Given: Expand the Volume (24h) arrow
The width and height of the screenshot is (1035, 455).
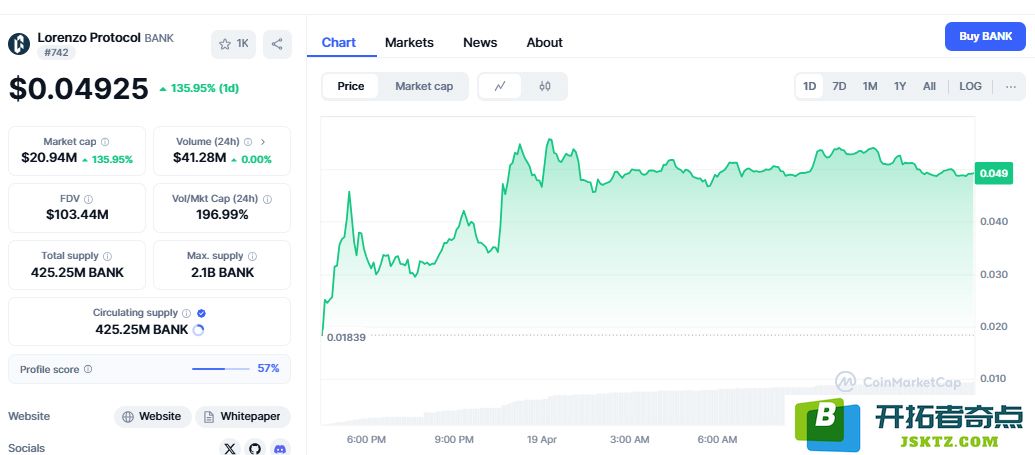Looking at the screenshot, I should 263,142.
